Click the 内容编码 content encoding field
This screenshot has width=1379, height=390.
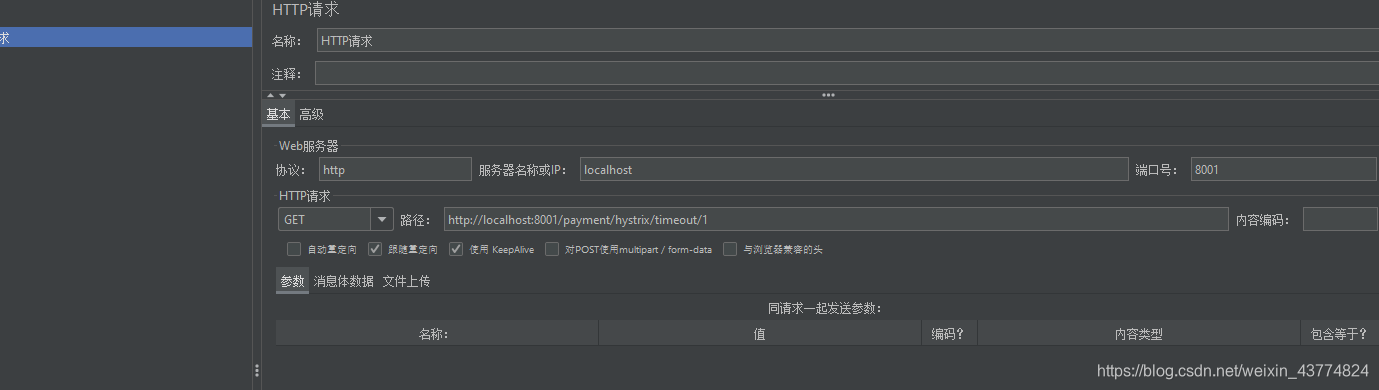(x=1340, y=219)
